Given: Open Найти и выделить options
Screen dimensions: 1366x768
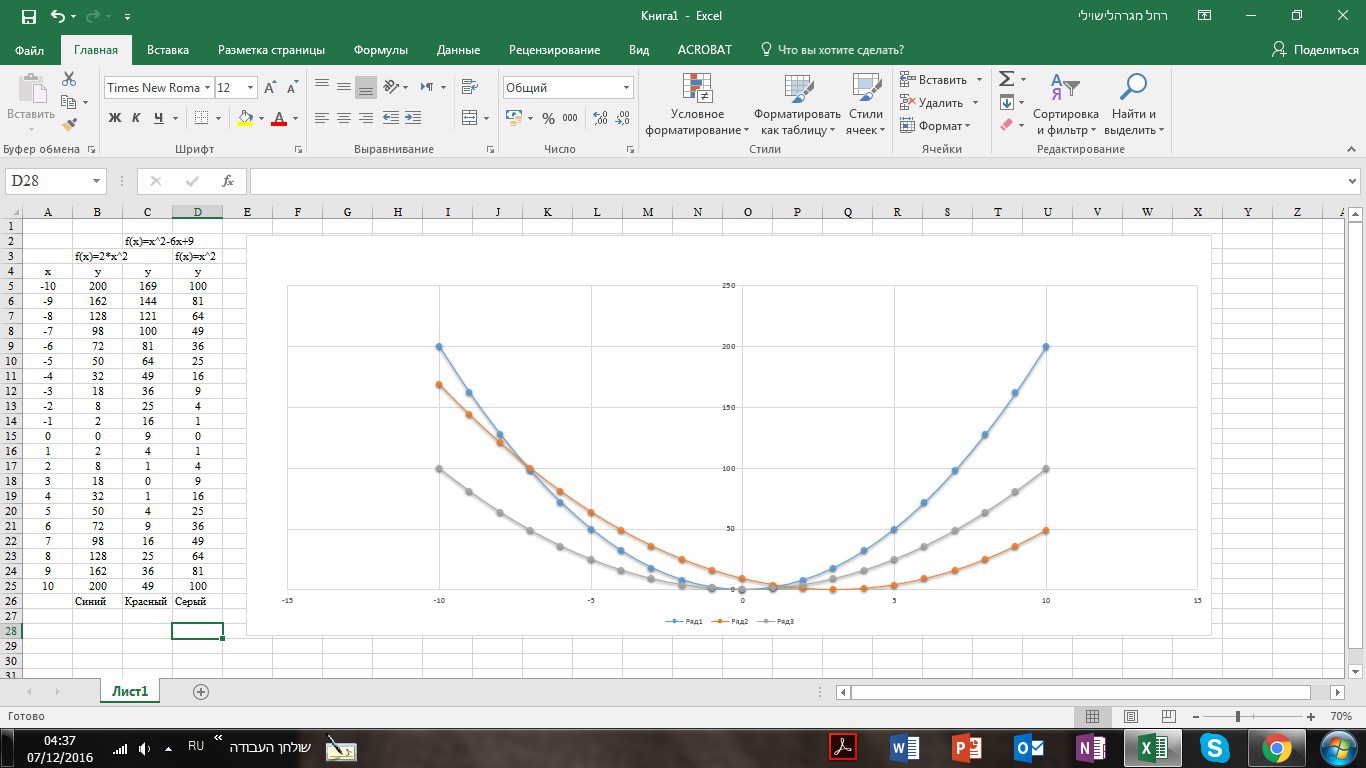Looking at the screenshot, I should [1134, 105].
